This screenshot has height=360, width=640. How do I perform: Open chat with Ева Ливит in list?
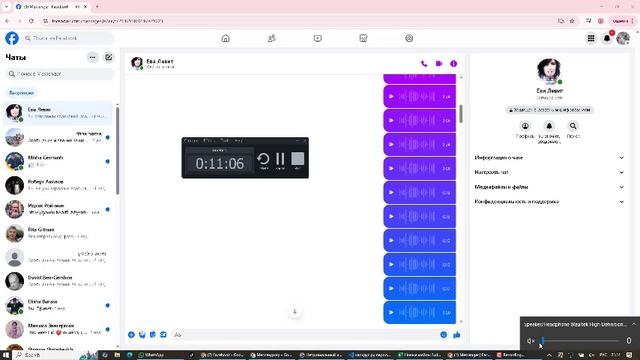[x=58, y=113]
